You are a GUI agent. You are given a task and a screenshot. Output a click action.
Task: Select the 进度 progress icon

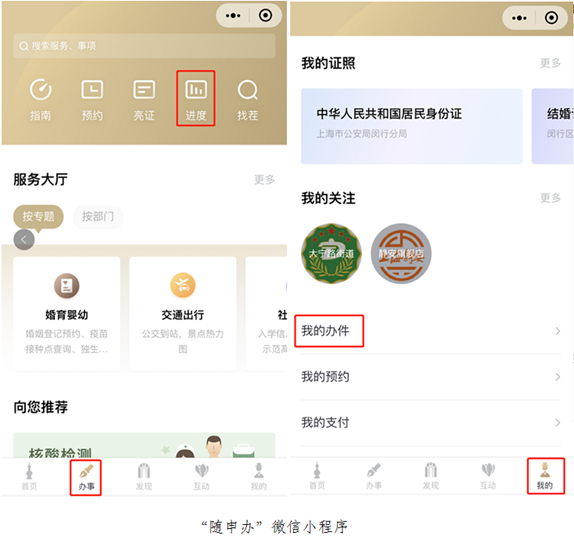coord(196,99)
